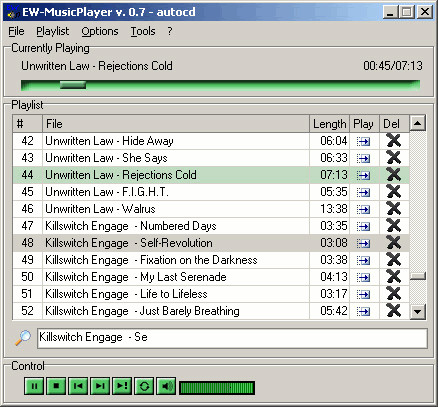The height and width of the screenshot is (407, 438).
Task: Delete track 46 Walrus with X
Action: 394,208
